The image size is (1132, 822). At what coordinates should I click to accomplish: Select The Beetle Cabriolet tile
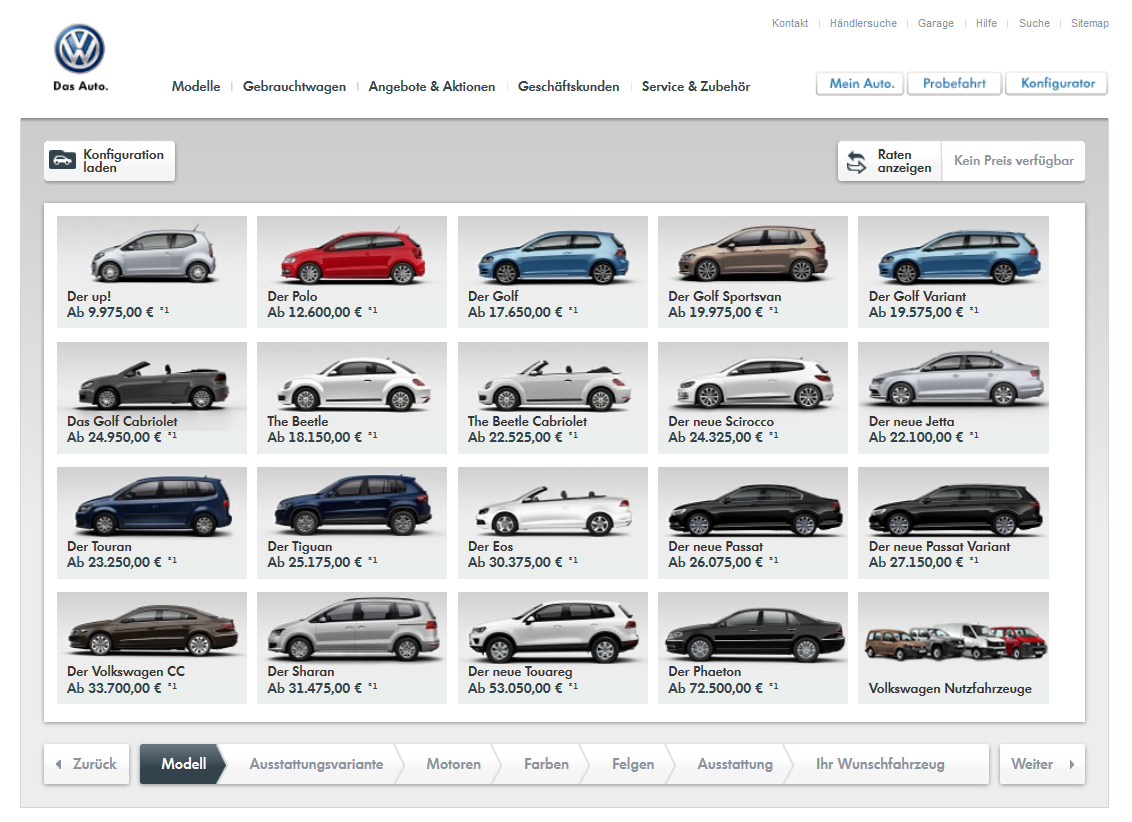[552, 398]
